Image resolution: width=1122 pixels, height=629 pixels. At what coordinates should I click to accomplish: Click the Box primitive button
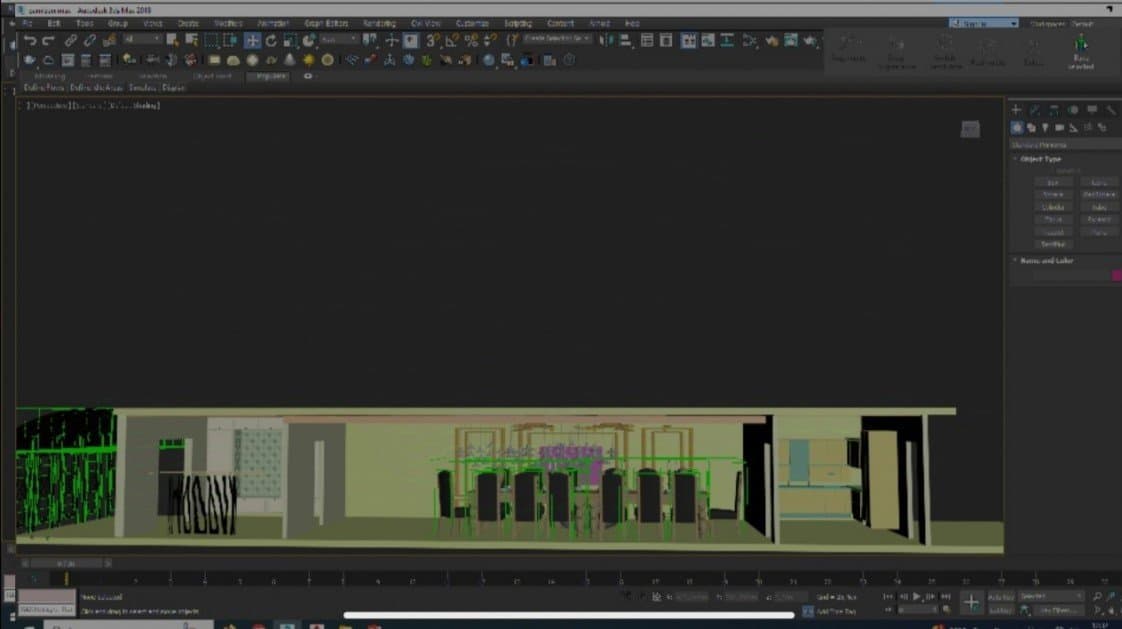click(1053, 182)
